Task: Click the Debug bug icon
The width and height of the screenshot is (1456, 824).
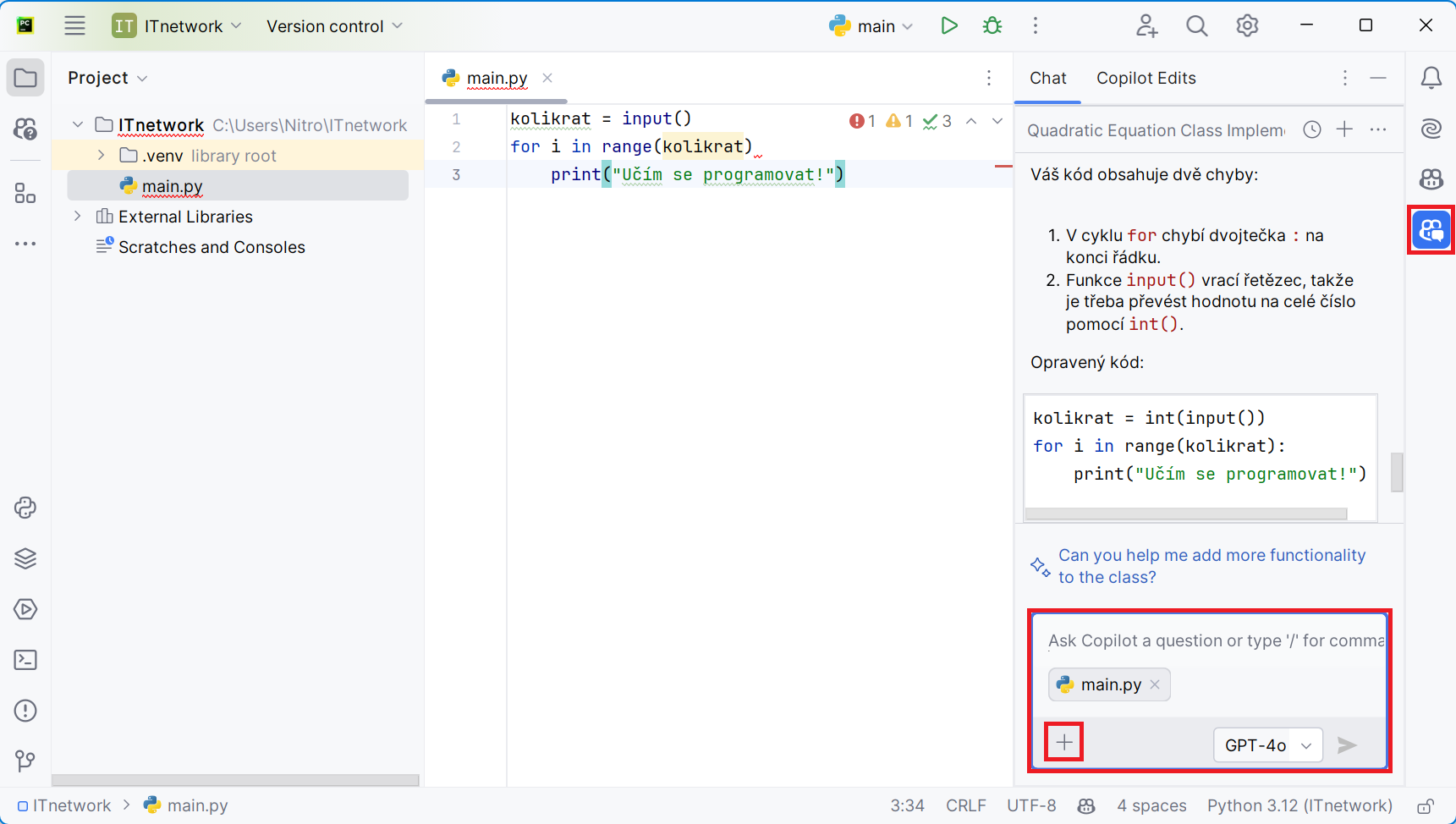Action: point(992,25)
